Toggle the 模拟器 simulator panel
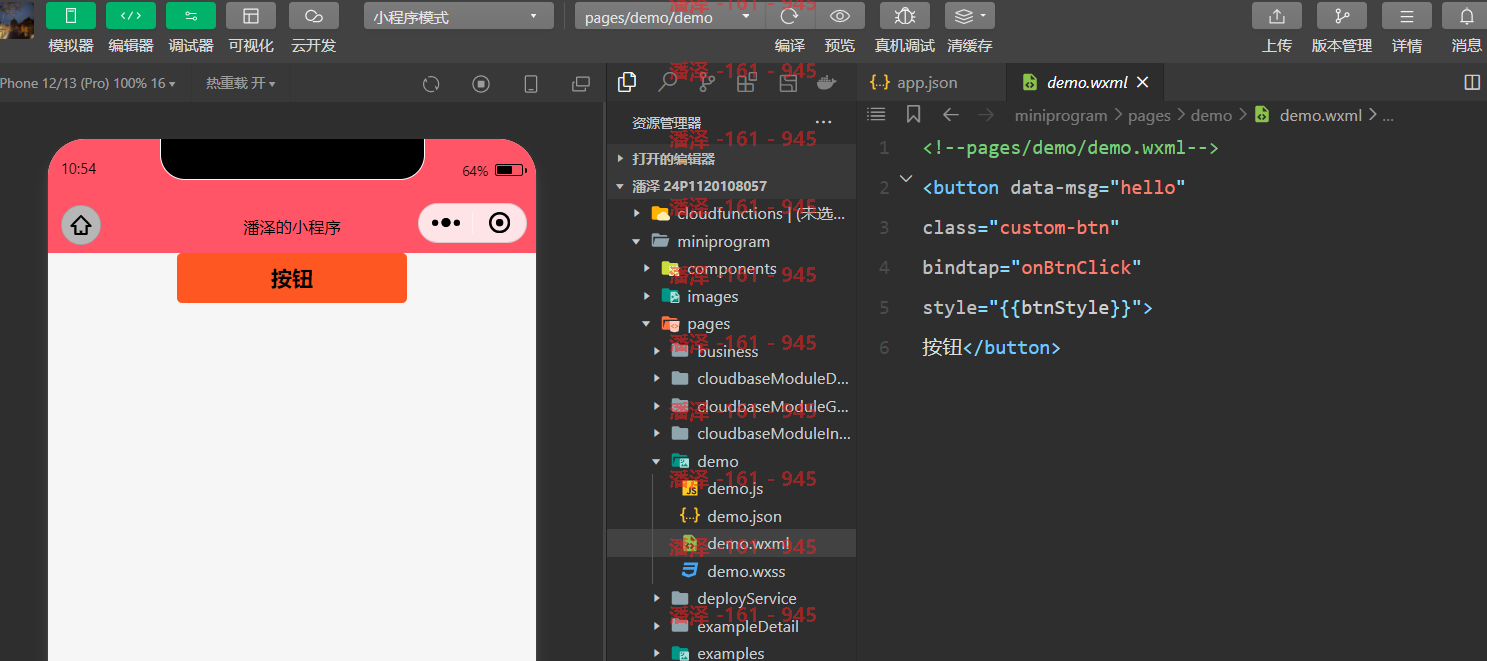 coord(71,16)
